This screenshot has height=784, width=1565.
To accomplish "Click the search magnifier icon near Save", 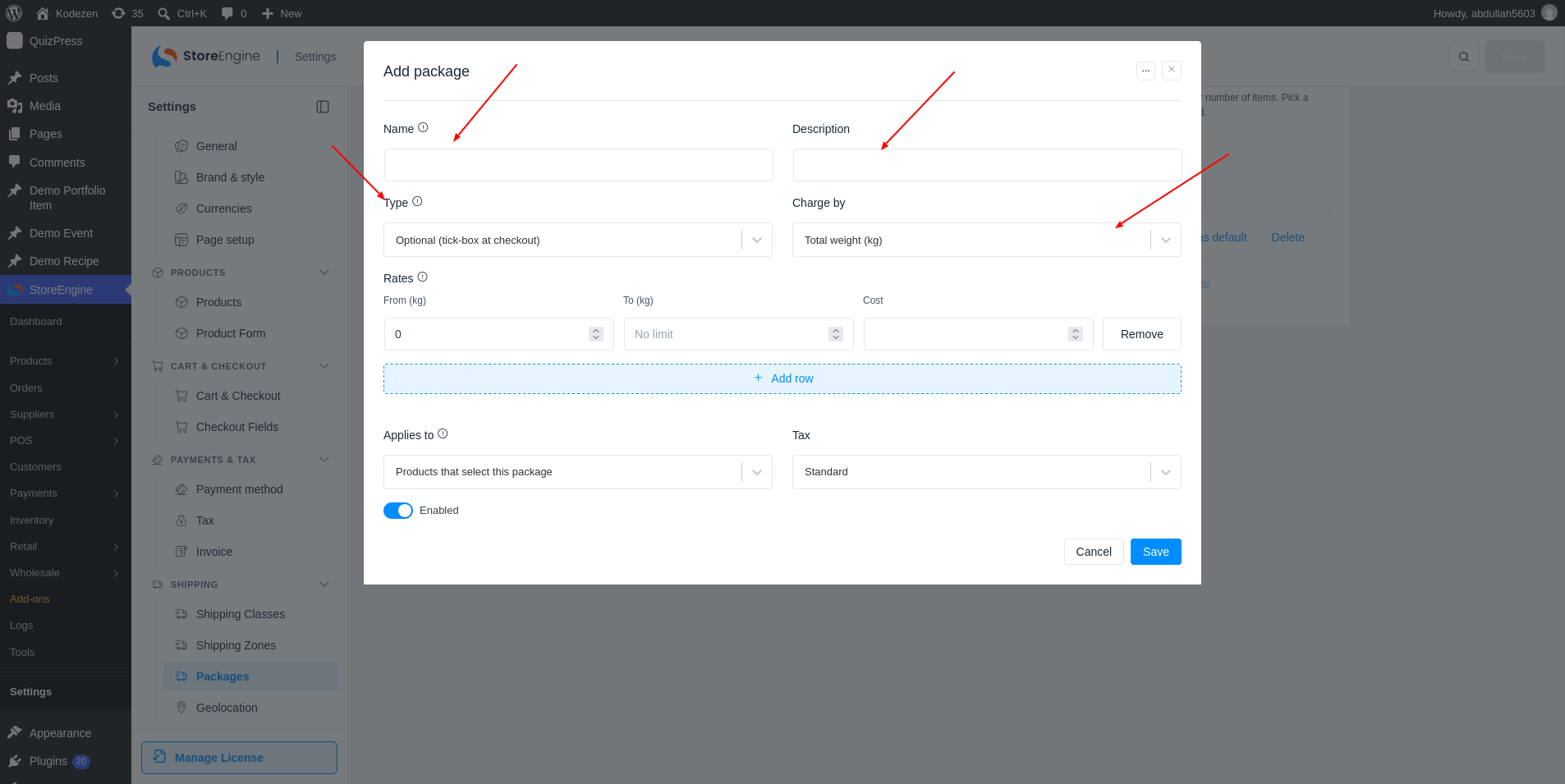I will tap(1464, 57).
